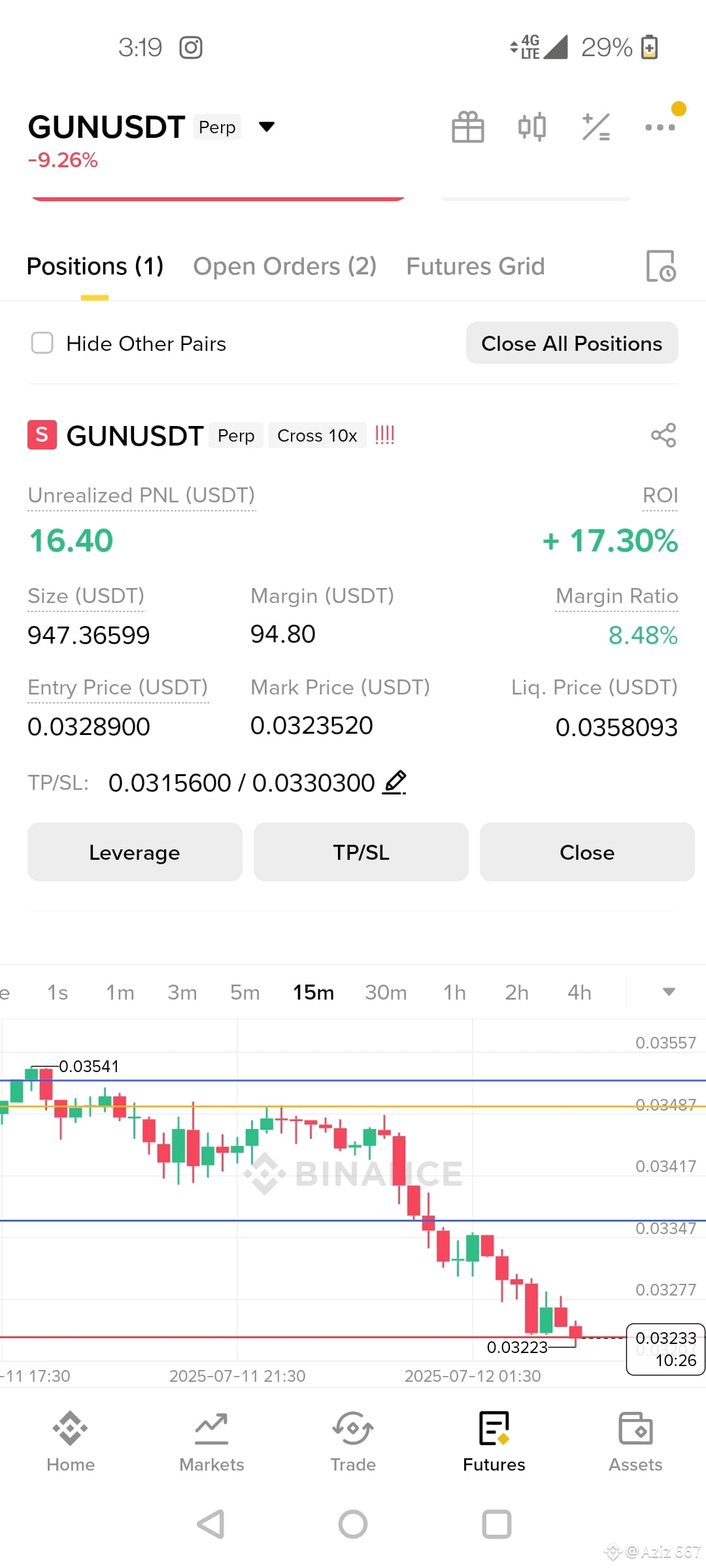Go to Trade in bottom navigation
This screenshot has width=706, height=1568.
[x=353, y=1443]
